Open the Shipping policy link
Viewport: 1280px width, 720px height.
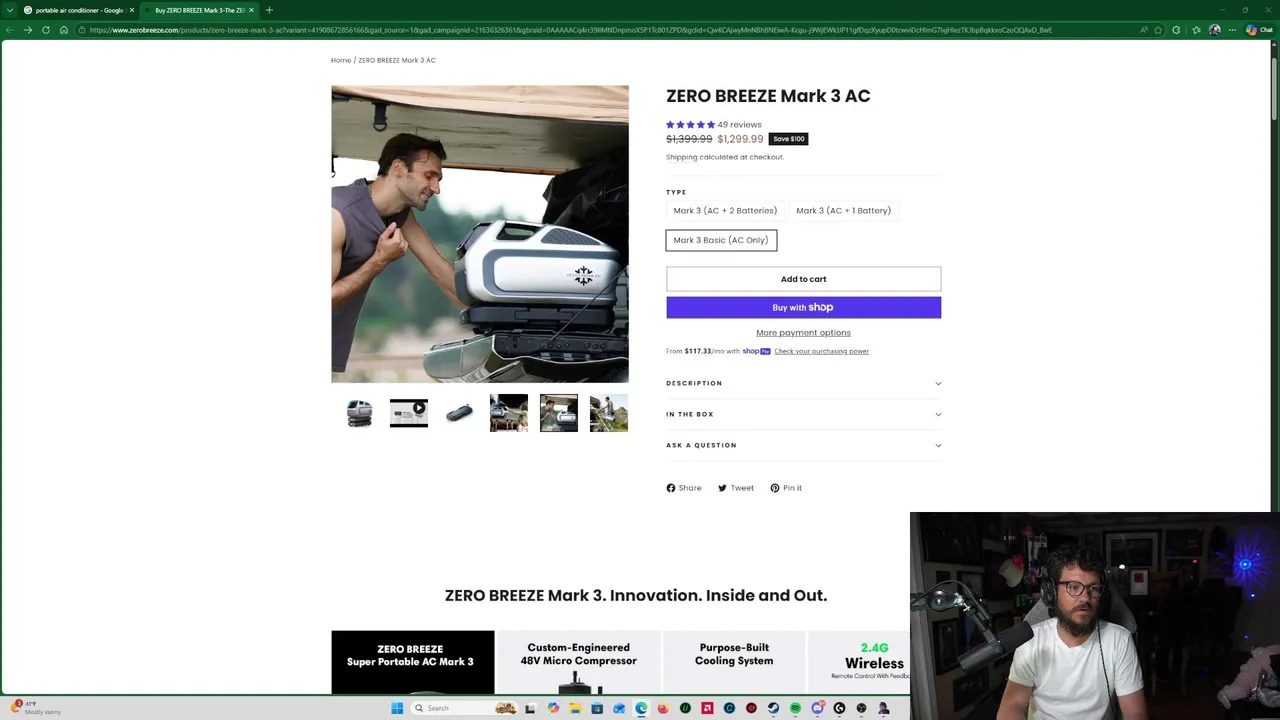point(681,157)
